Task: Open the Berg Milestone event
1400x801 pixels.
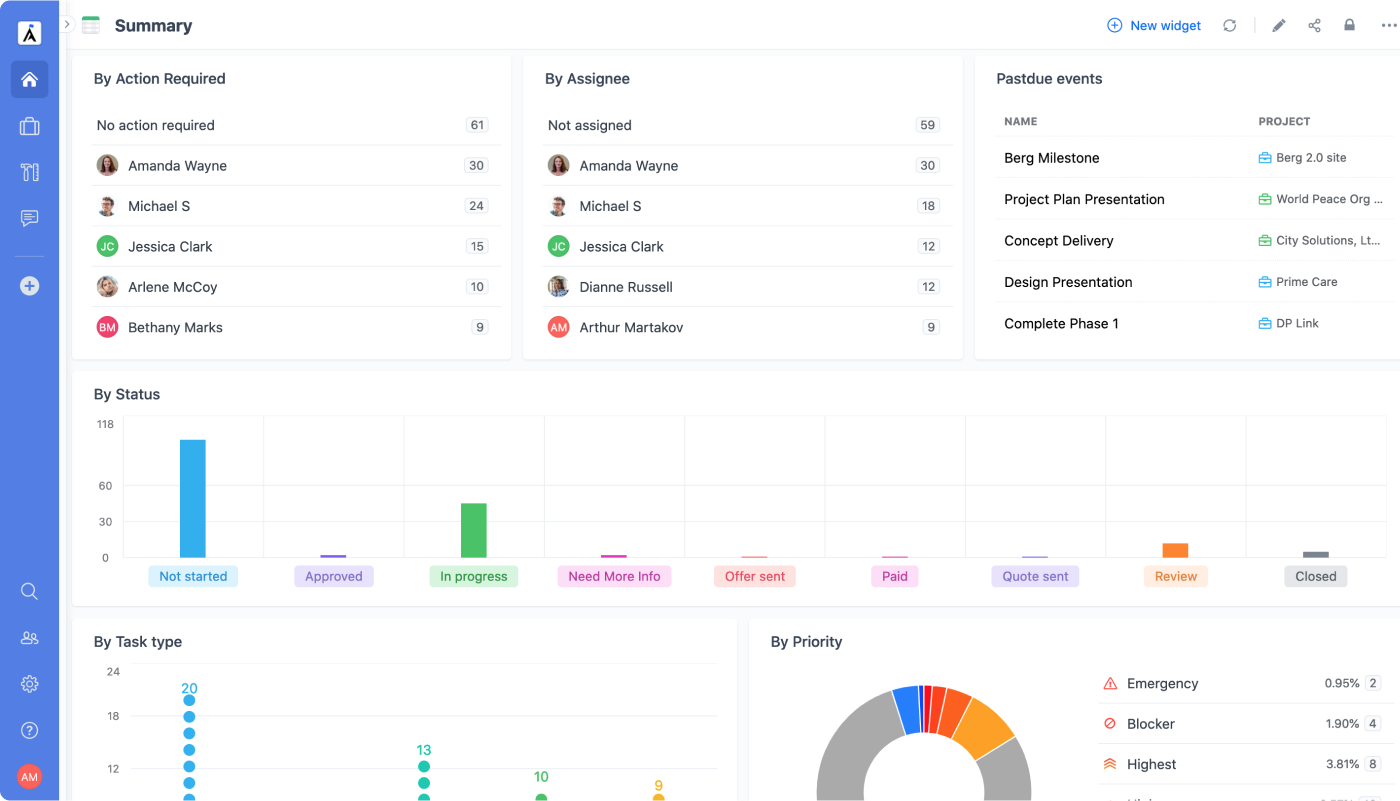Action: tap(1051, 158)
